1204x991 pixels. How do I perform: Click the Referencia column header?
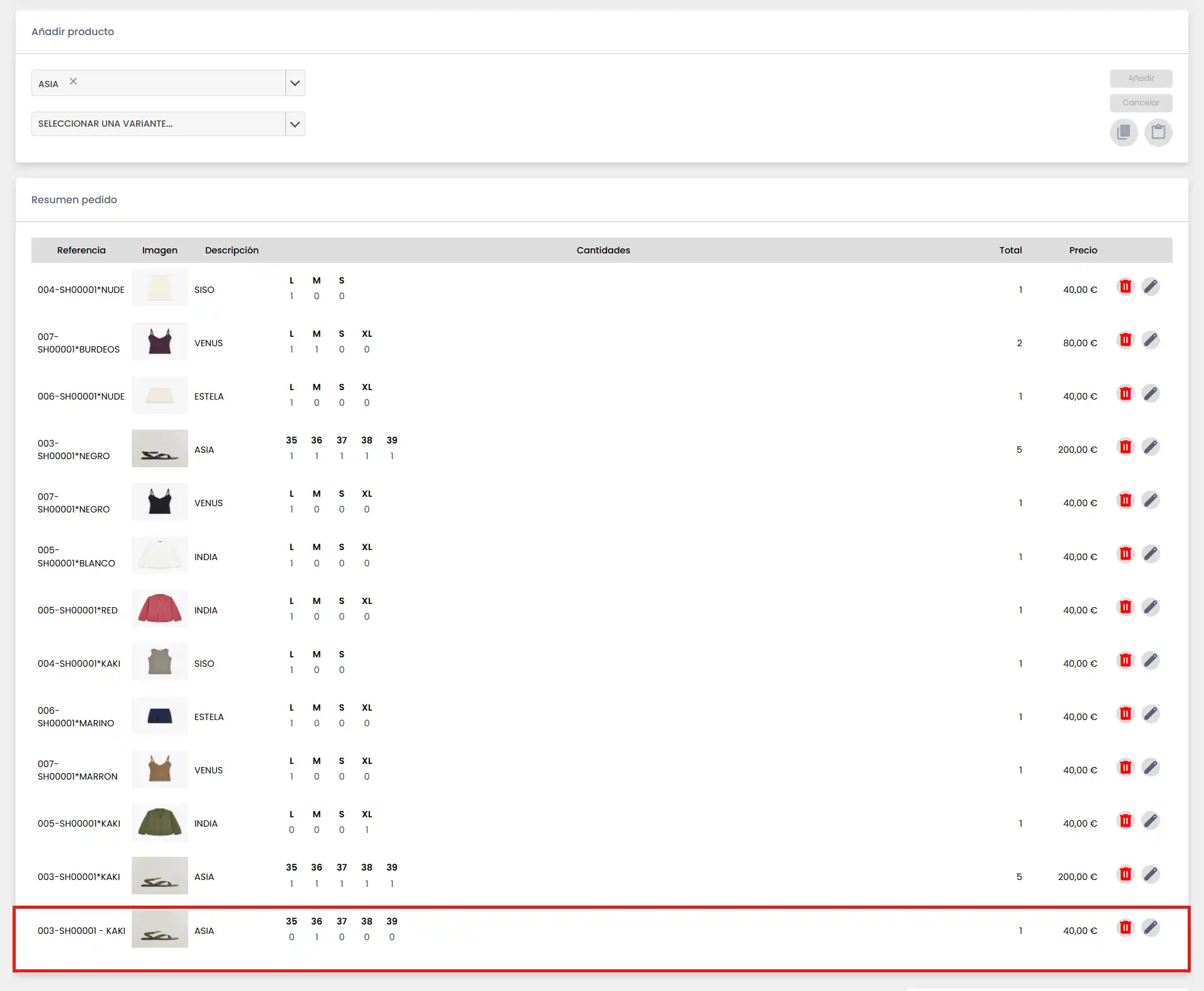point(81,250)
